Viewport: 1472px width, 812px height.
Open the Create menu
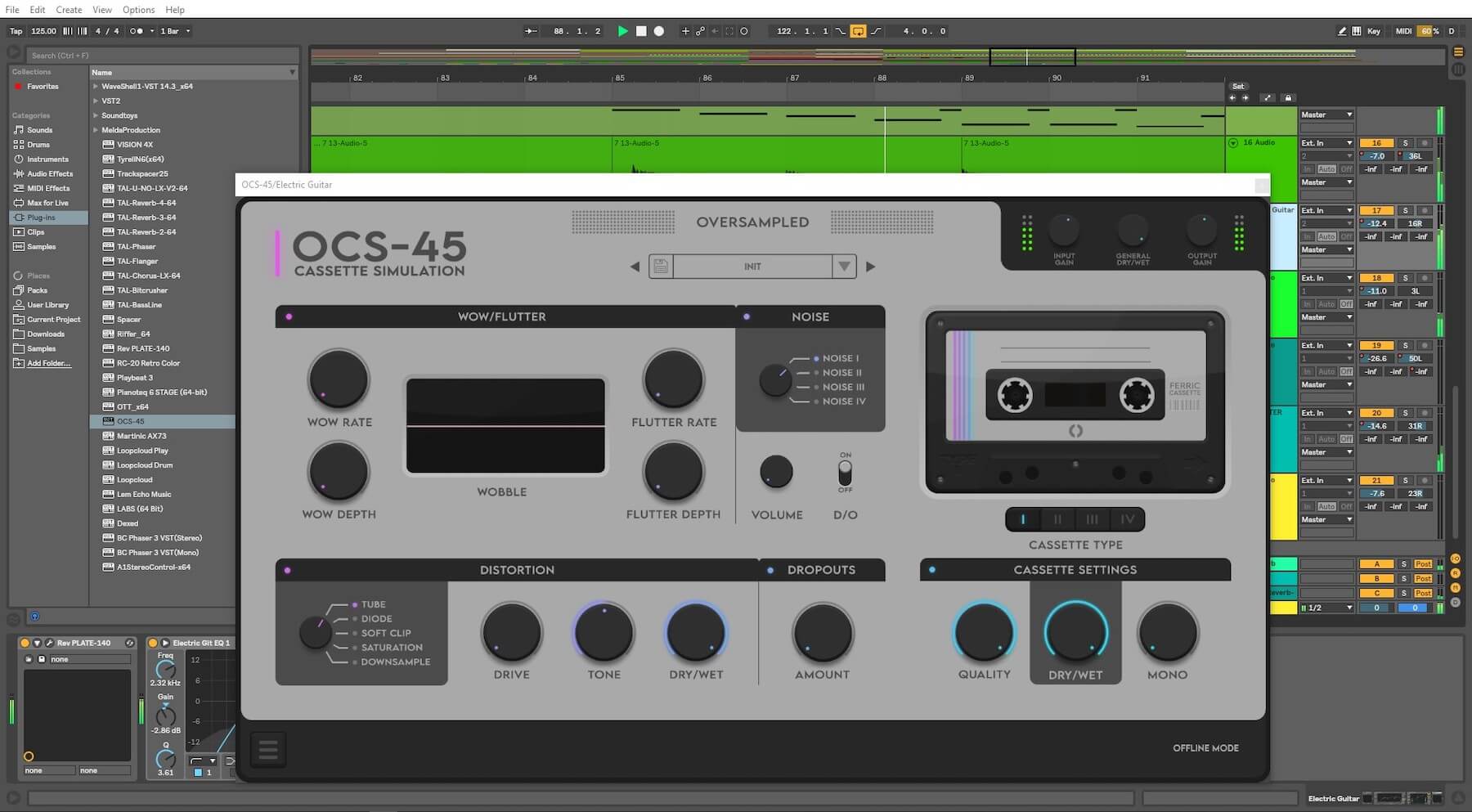tap(69, 10)
